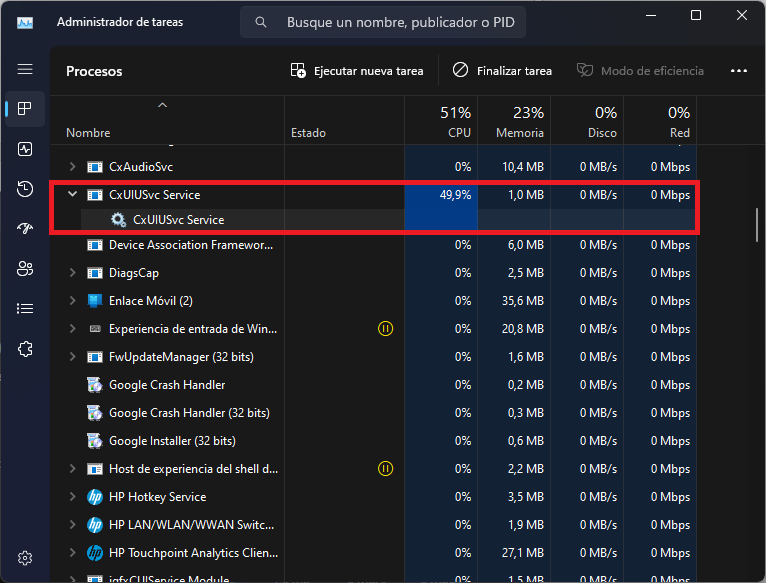Click the search magnifier icon
Viewport: 766px width, 583px height.
[261, 22]
